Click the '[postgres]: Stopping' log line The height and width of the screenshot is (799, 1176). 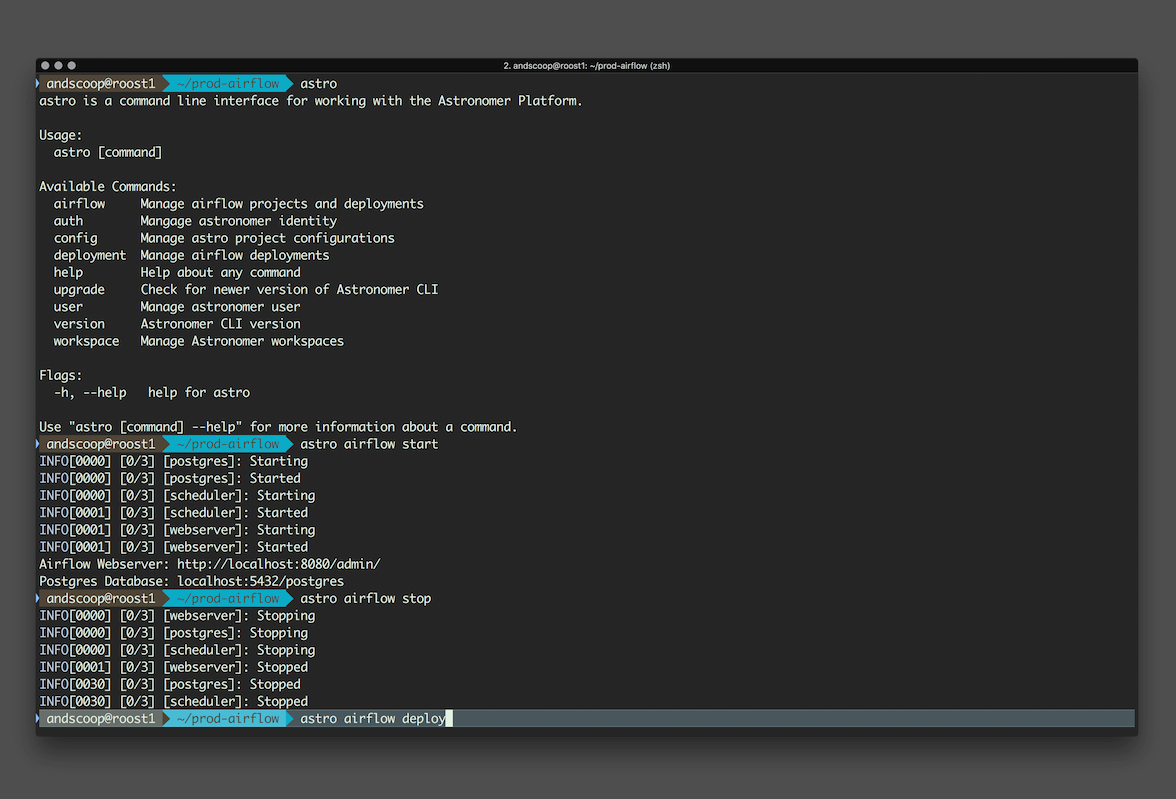point(174,633)
